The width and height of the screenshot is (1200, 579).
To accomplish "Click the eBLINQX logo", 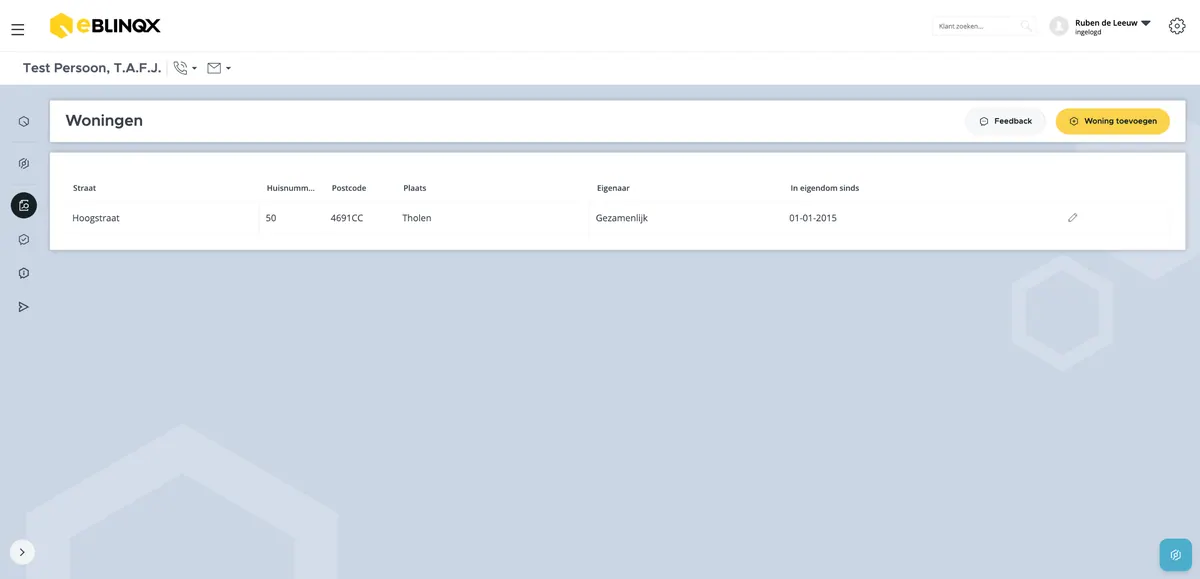I will click(105, 26).
